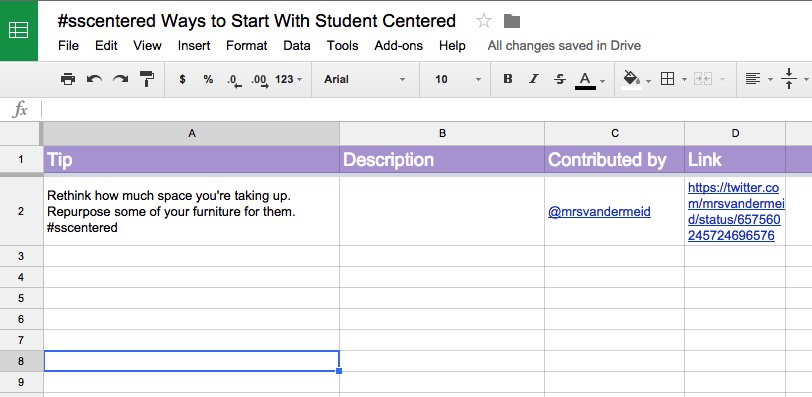Select row 5 header
The height and width of the screenshot is (397, 812).
21,298
